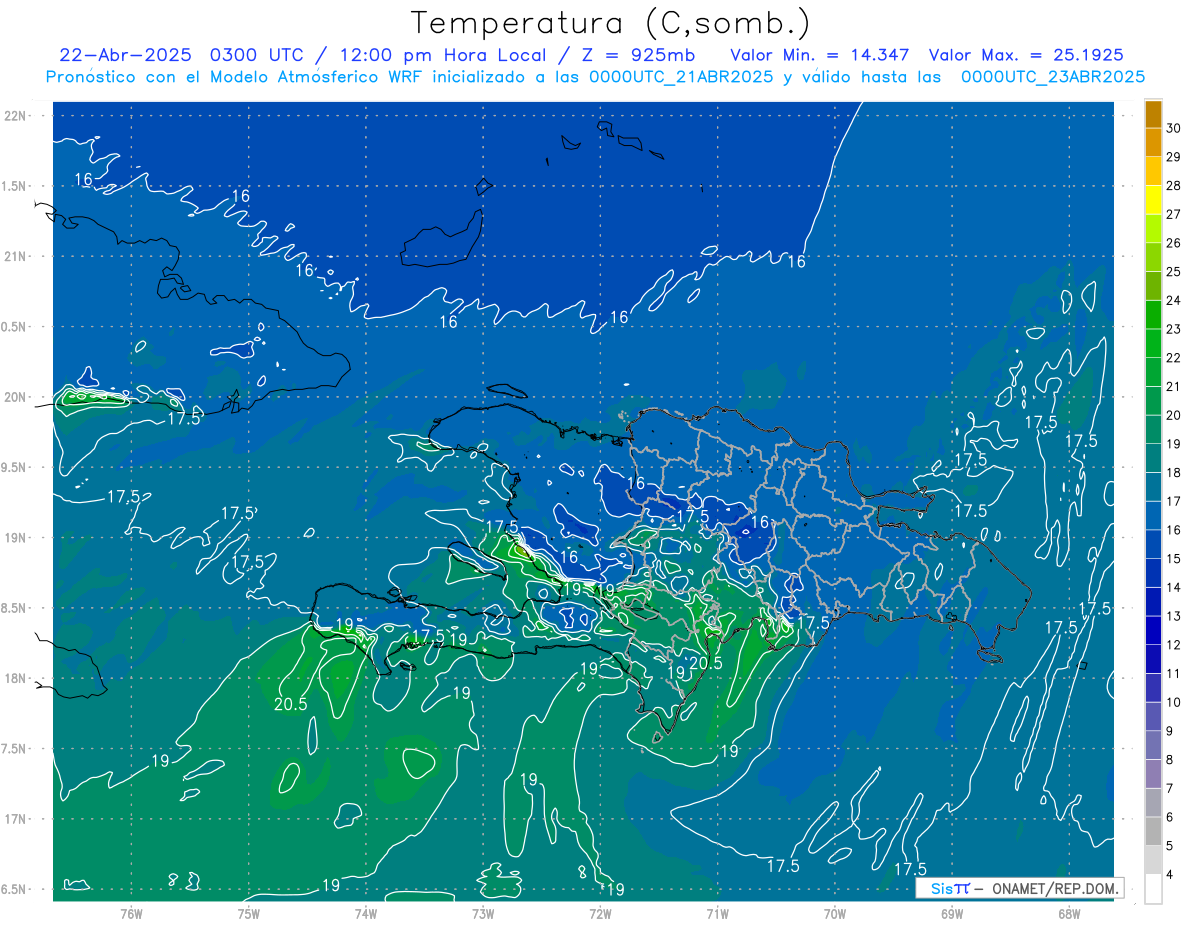Viewport: 1200px width, 927px height.
Task: Click colorbar value '13'
Action: 1175,616
